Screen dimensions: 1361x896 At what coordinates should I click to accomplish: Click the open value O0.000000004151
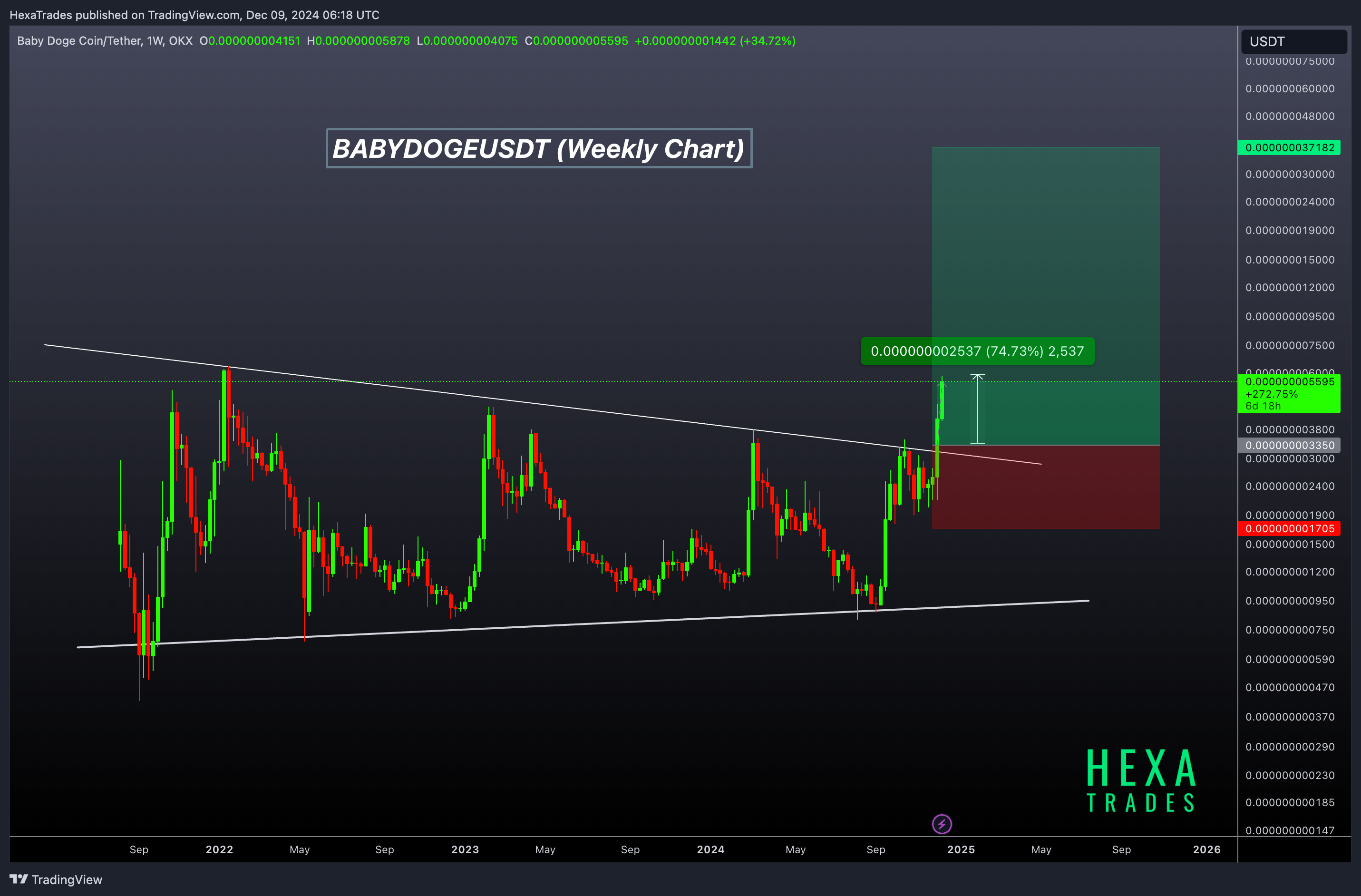click(x=250, y=40)
